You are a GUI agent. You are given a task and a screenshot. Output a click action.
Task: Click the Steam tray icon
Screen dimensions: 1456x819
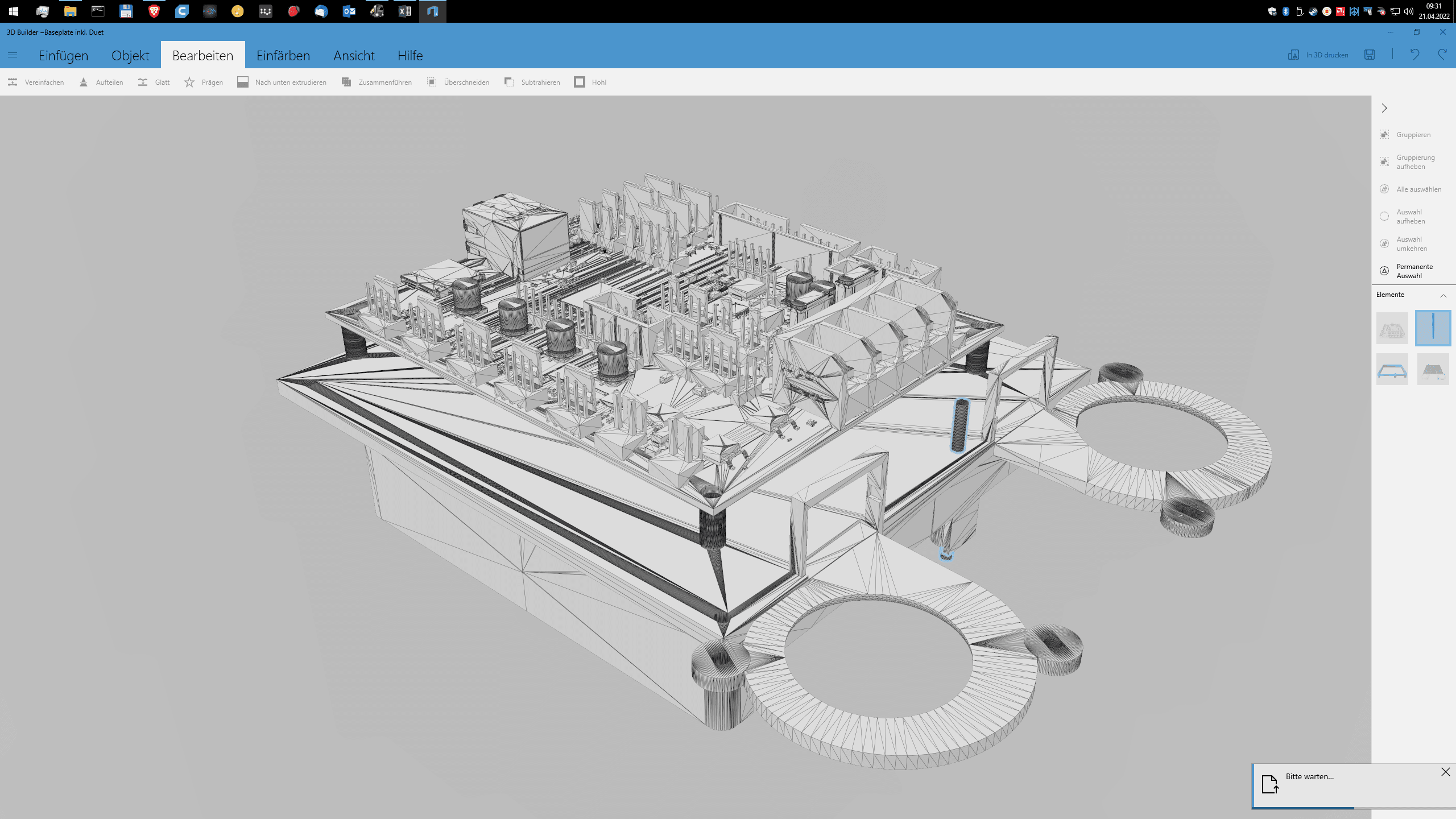click(1313, 11)
